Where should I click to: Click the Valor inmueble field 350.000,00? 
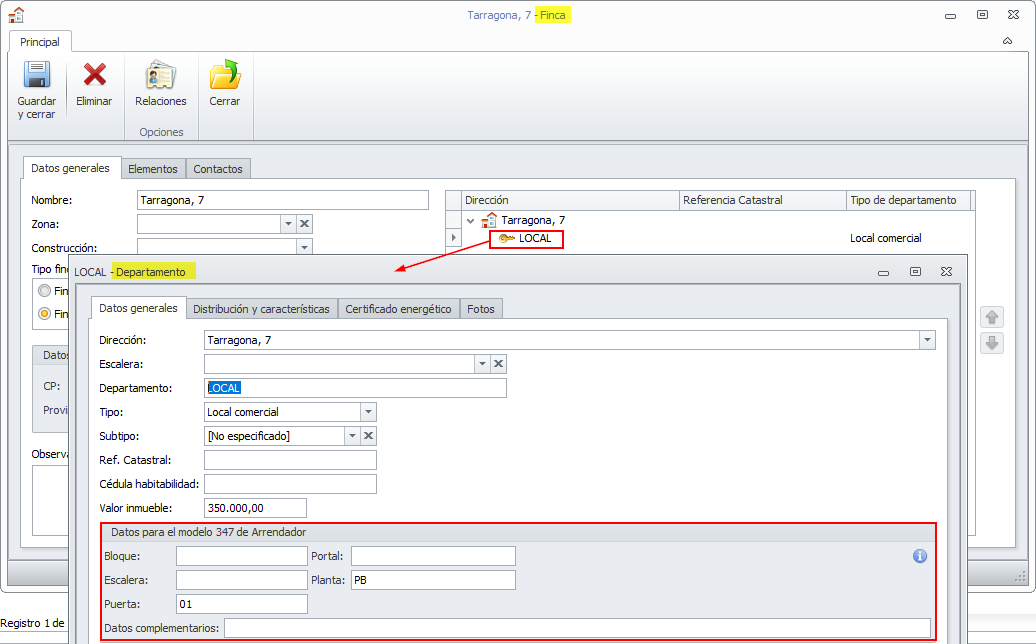tap(256, 508)
